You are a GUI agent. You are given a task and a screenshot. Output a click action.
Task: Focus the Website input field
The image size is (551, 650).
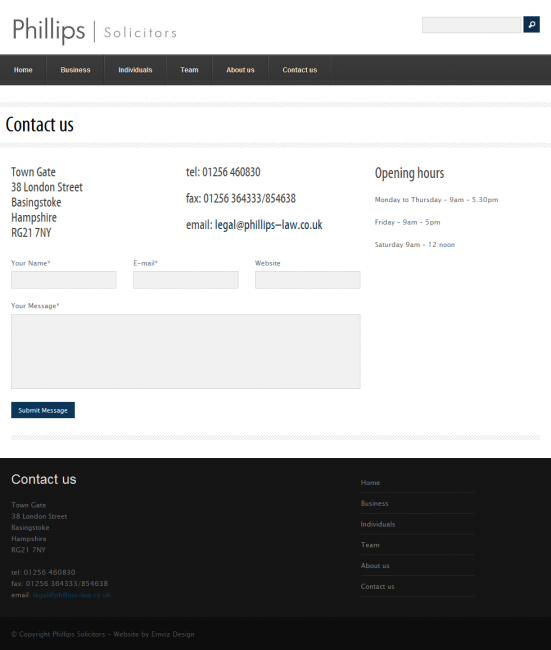(x=308, y=280)
